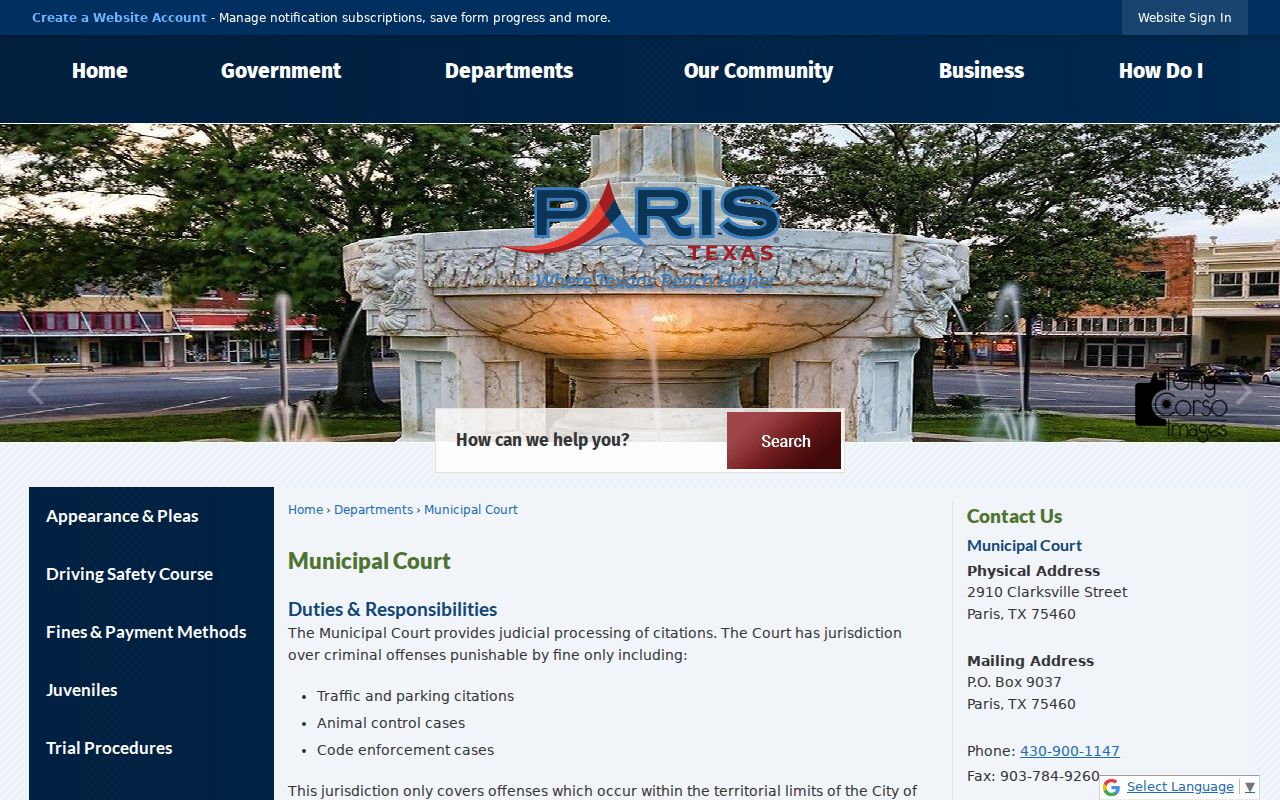Click Create a Website Account link
Screen dimensions: 1280x800
click(x=119, y=18)
